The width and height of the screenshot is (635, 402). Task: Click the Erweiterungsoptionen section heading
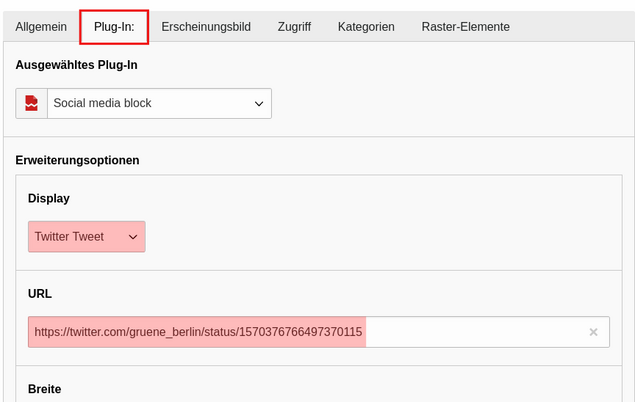point(77,160)
